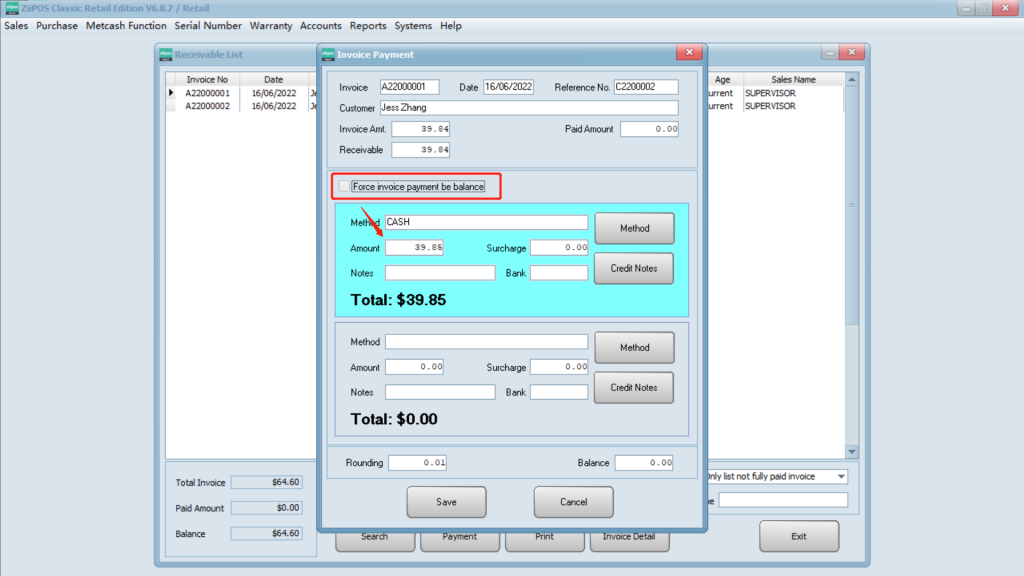Click Exit button in Receivable List

point(798,537)
